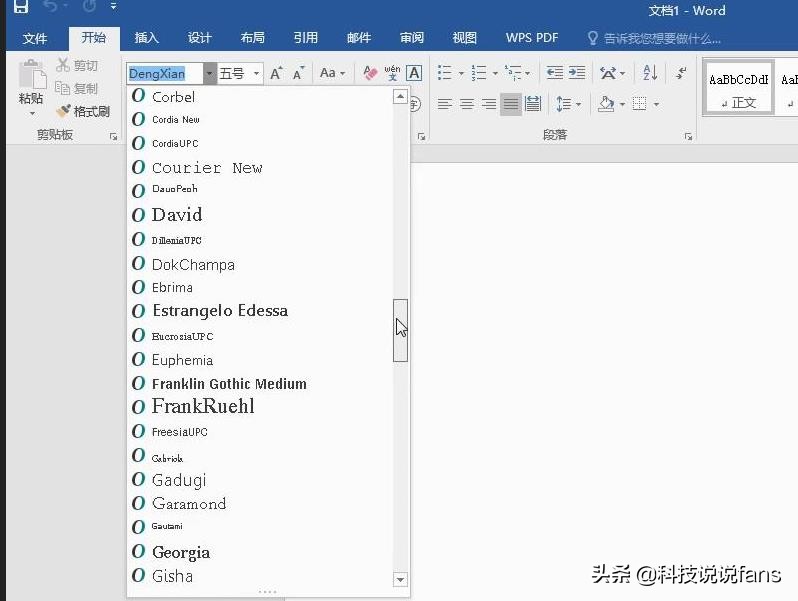
Task: Open the paragraph dialog launcher
Action: [688, 136]
